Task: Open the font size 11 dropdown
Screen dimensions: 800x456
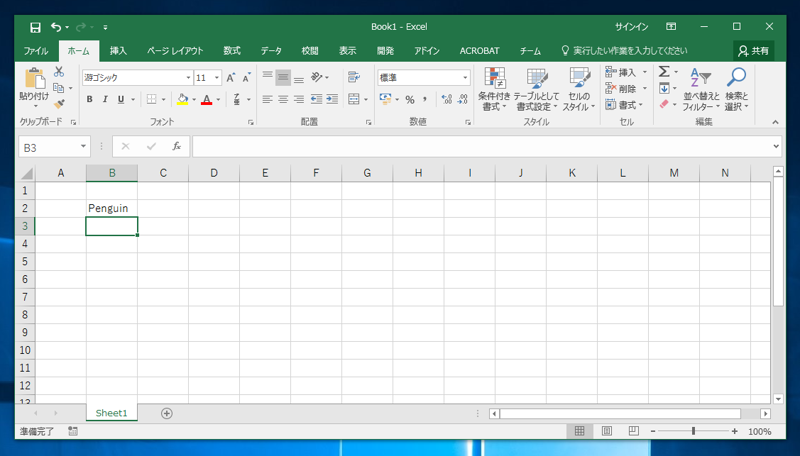Action: 217,78
